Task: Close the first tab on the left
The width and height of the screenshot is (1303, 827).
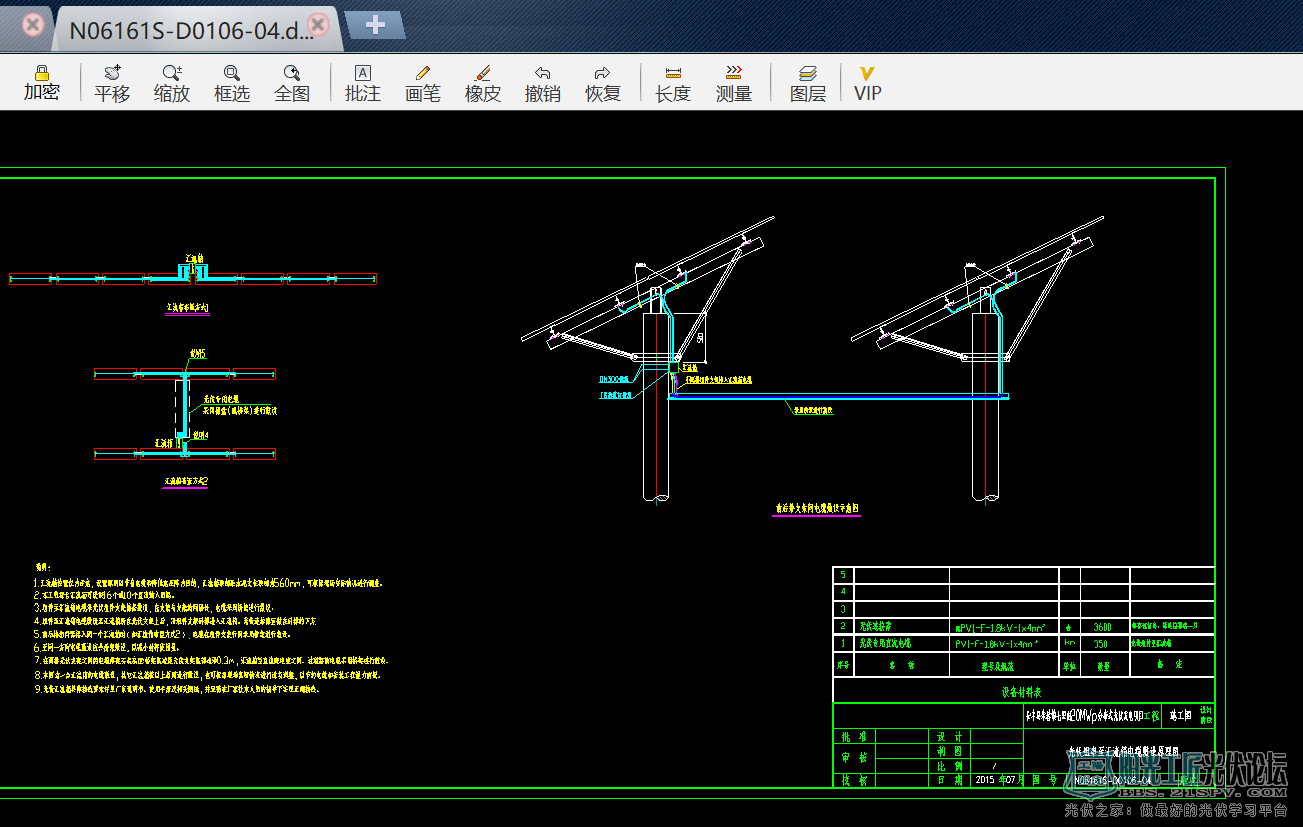Action: [33, 25]
